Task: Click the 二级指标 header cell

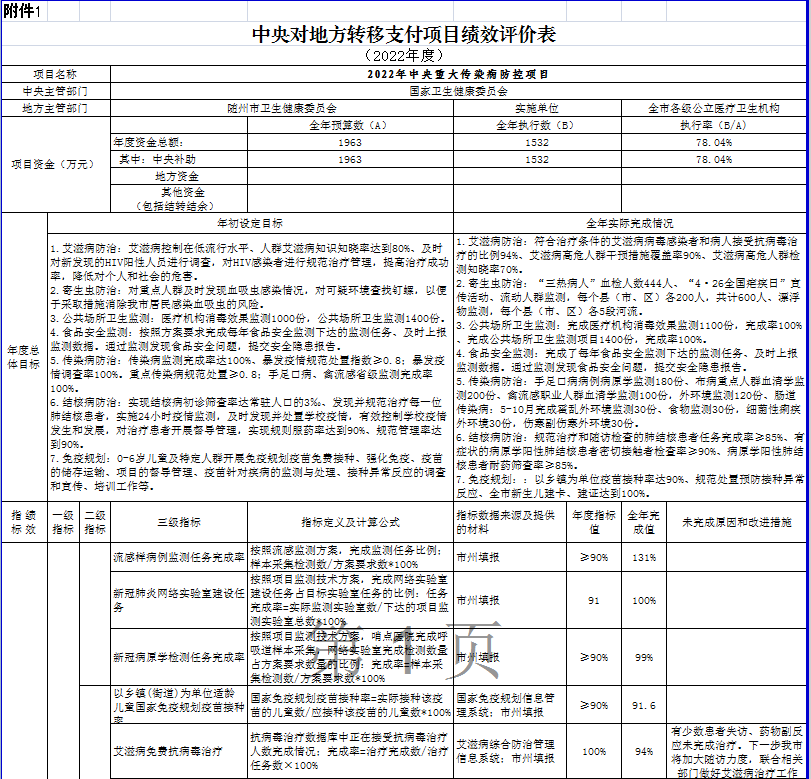Action: (x=95, y=522)
